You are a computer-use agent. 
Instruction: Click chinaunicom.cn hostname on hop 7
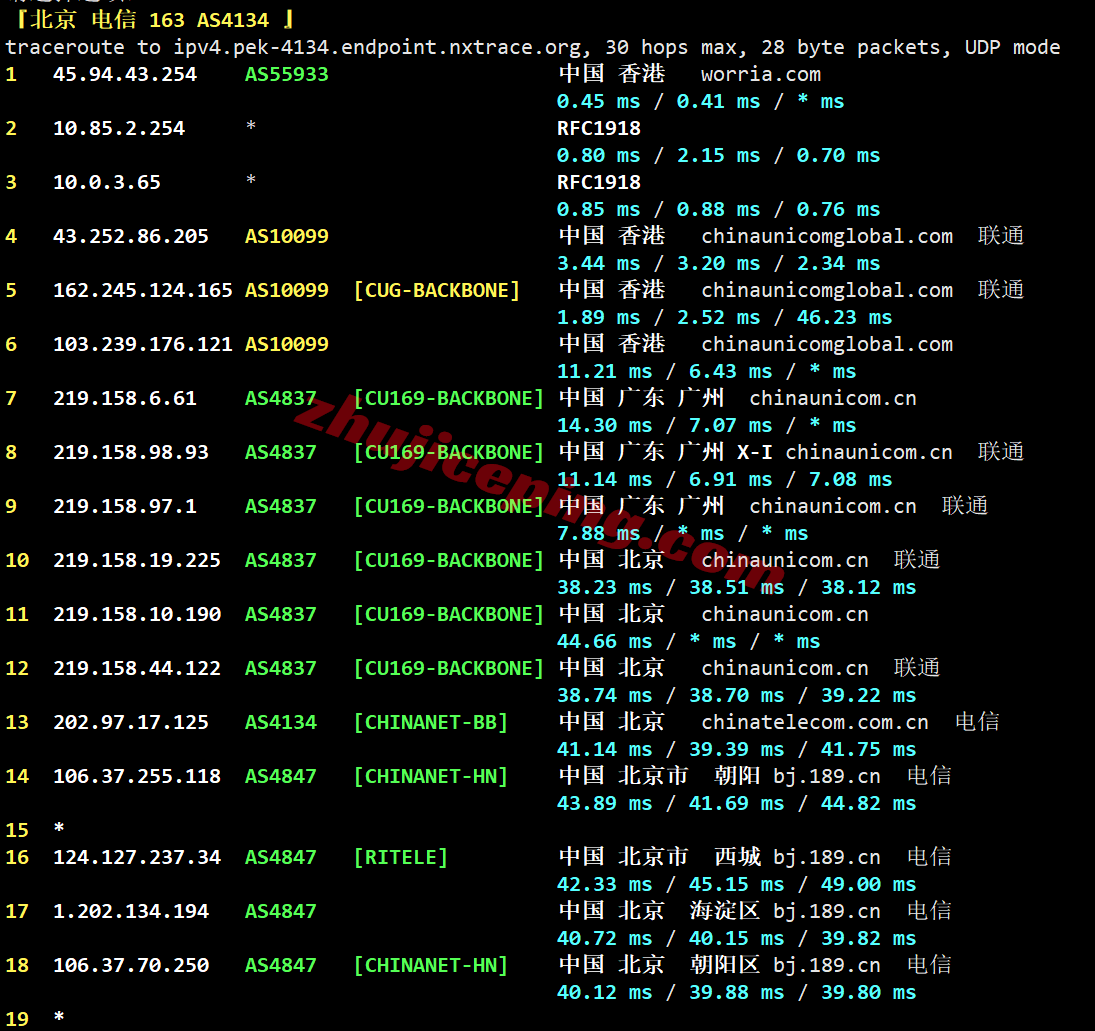(832, 398)
